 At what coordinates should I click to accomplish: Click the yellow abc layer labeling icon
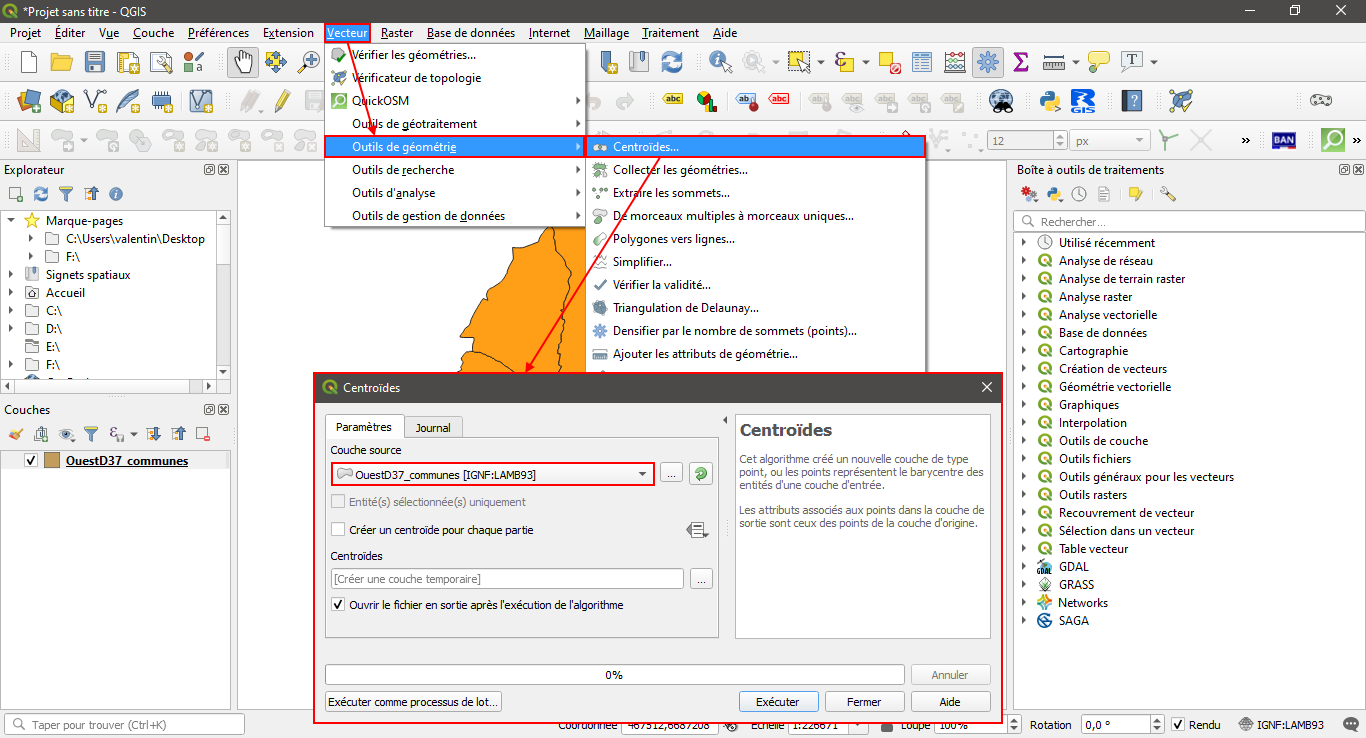tap(673, 100)
